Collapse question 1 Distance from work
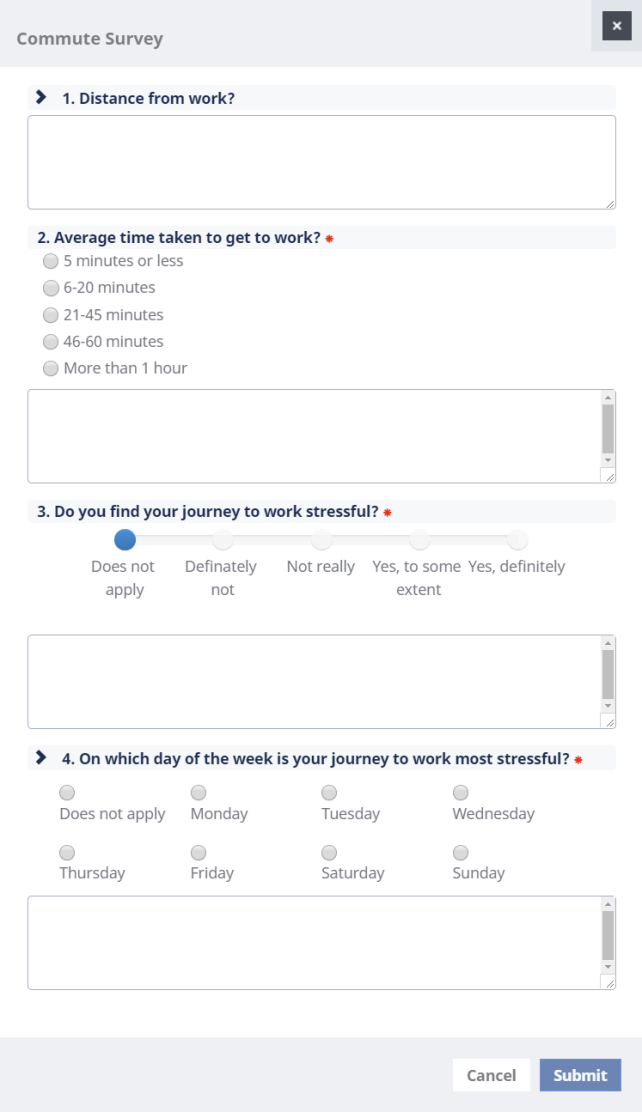Screen dimensions: 642x1112 [x=41, y=97]
